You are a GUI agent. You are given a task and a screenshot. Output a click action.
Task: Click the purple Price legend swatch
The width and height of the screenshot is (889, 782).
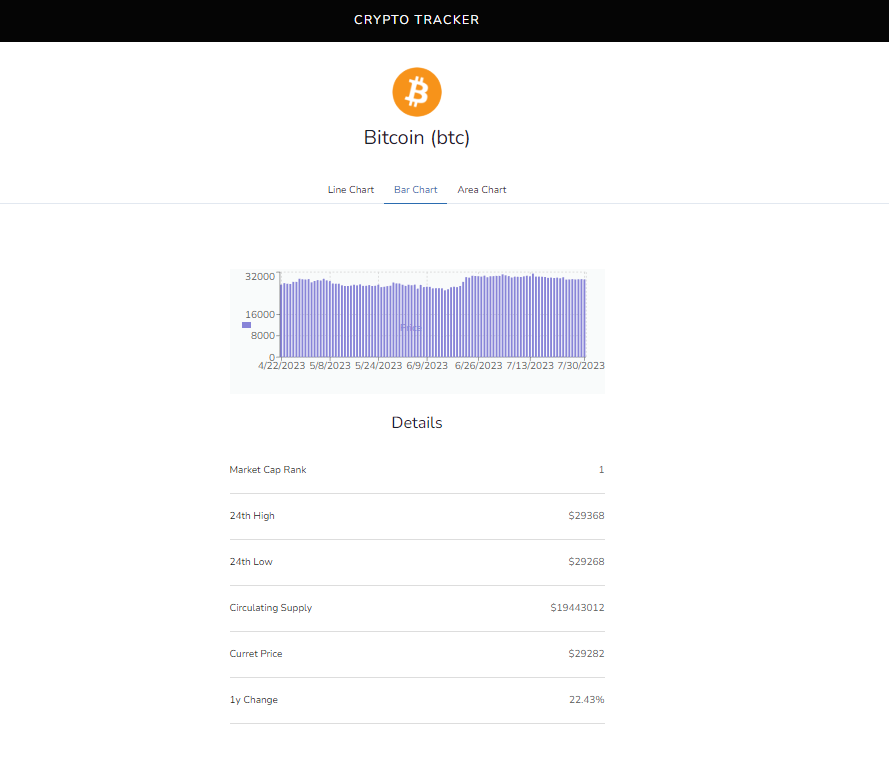coord(247,325)
